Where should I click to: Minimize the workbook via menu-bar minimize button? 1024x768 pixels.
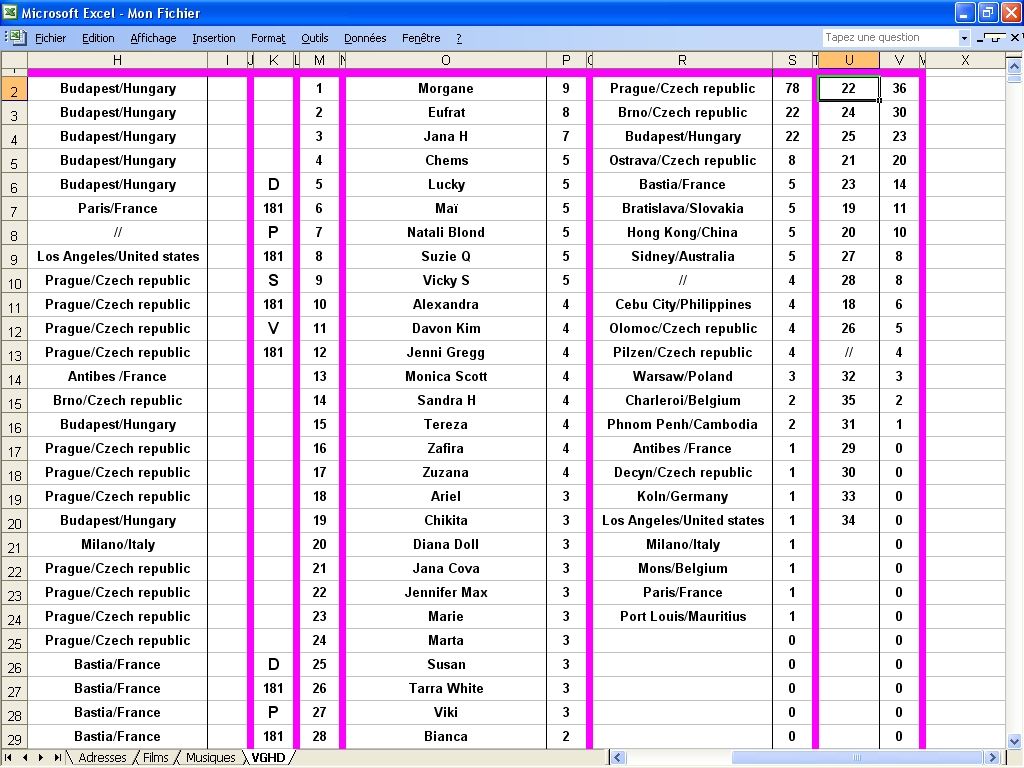pos(981,38)
